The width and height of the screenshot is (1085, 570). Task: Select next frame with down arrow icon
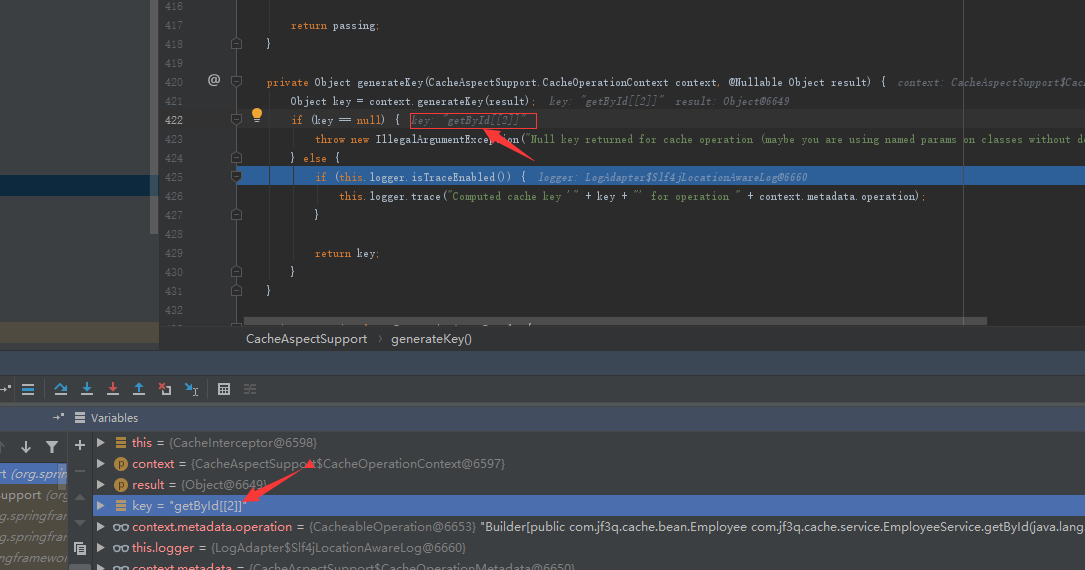point(26,447)
